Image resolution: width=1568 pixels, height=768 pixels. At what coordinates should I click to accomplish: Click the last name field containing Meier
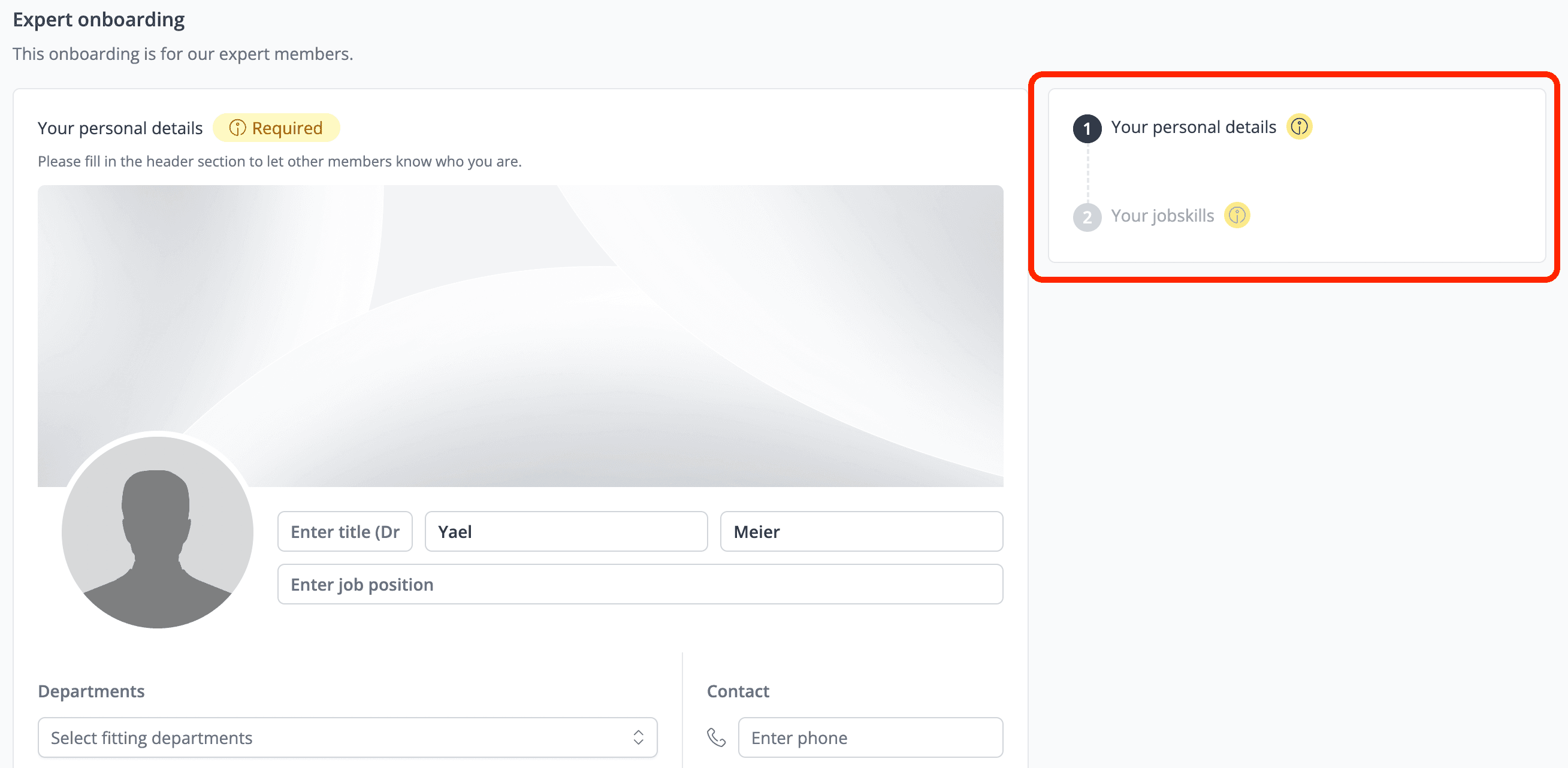[861, 531]
